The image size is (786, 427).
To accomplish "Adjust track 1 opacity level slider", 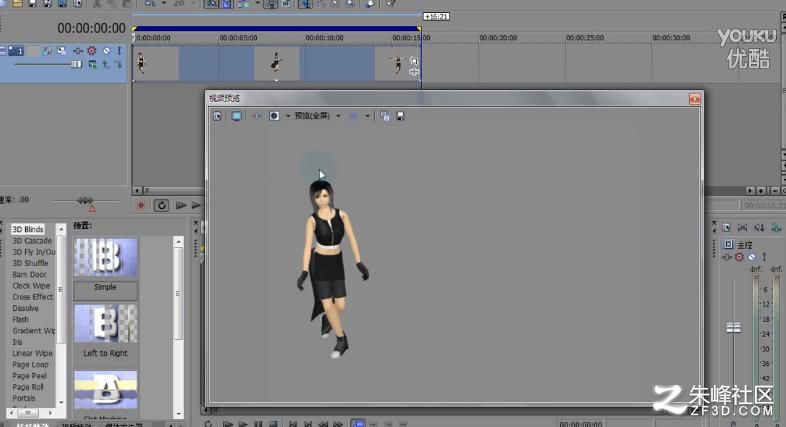I will 76,64.
